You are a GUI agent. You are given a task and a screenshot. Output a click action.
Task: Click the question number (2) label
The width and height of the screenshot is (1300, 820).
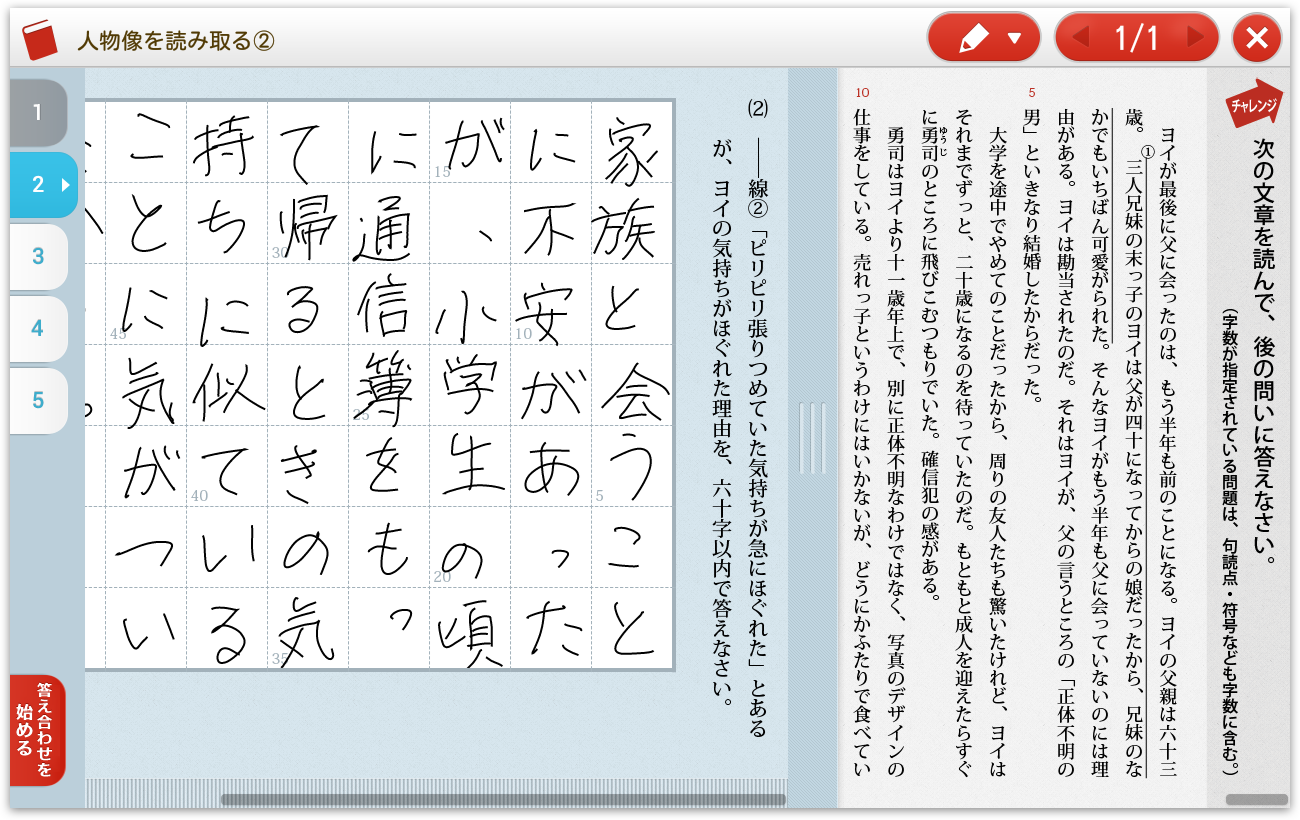757,107
